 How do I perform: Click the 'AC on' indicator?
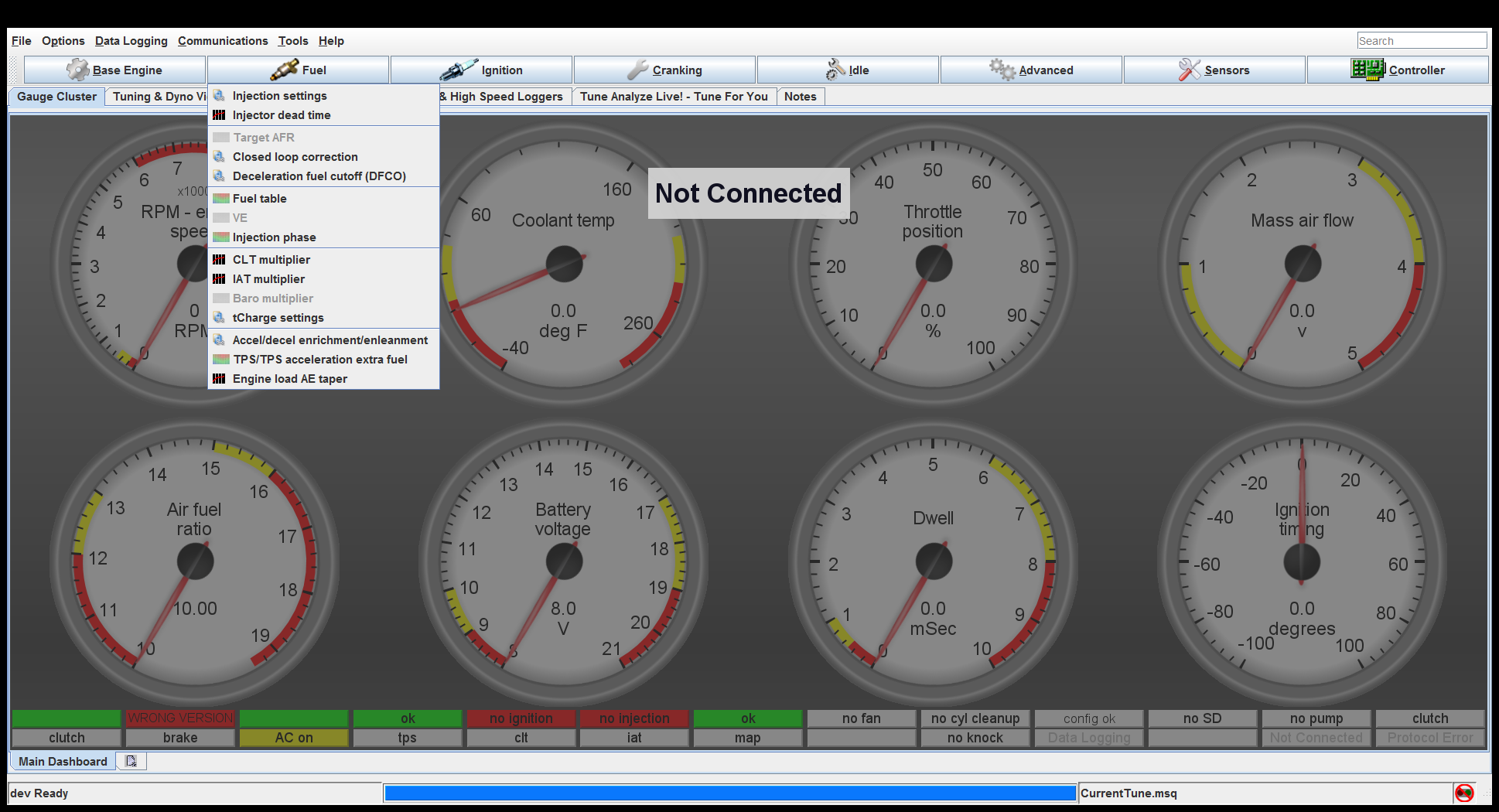[x=294, y=738]
